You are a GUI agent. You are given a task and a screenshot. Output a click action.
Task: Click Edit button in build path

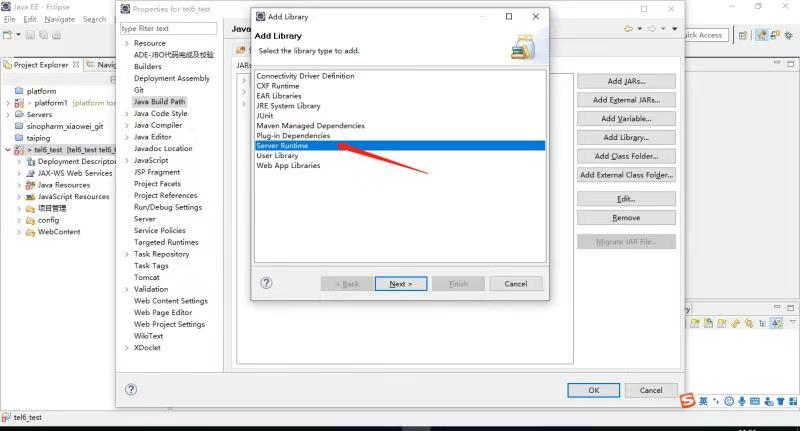click(626, 199)
